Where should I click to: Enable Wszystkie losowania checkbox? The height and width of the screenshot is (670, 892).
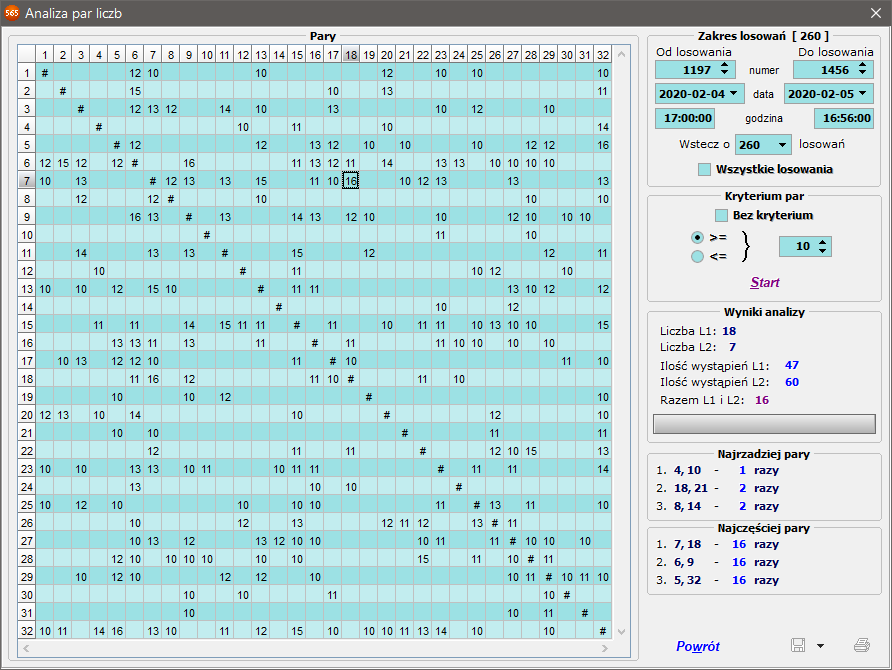[704, 169]
